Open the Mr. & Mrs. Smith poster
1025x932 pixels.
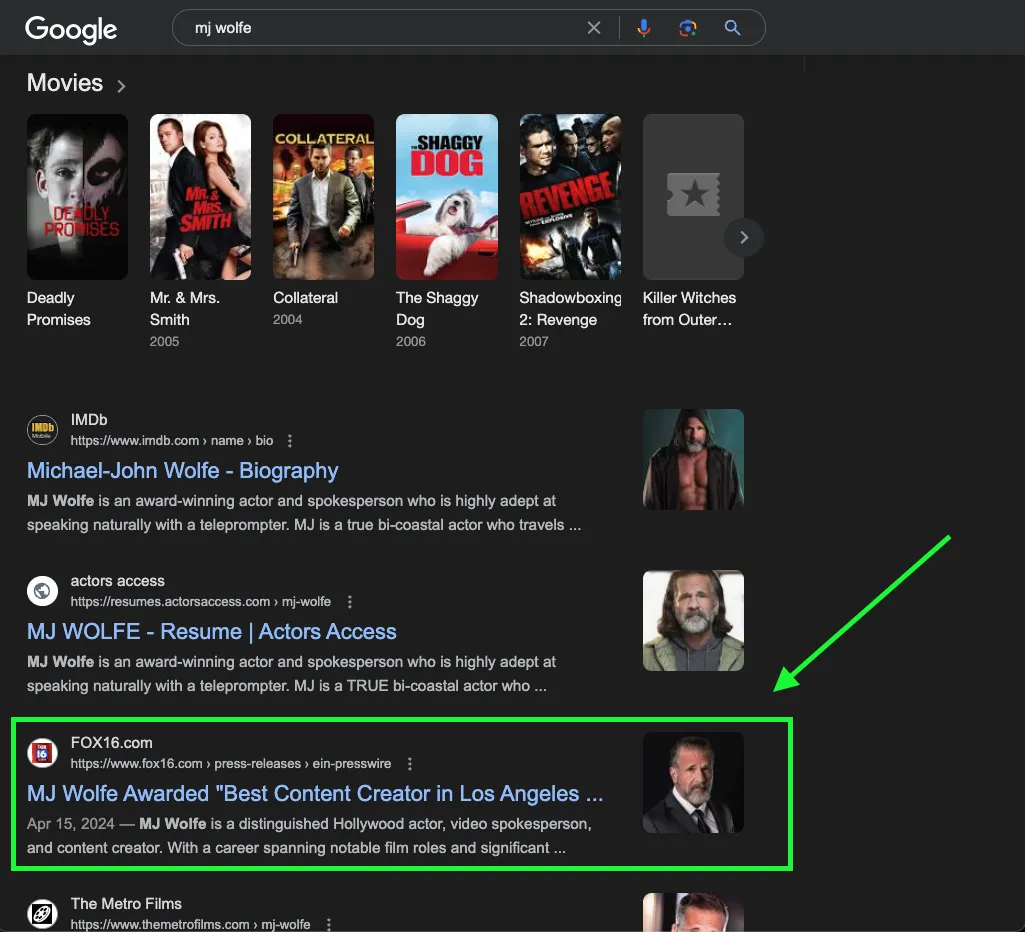(x=200, y=197)
